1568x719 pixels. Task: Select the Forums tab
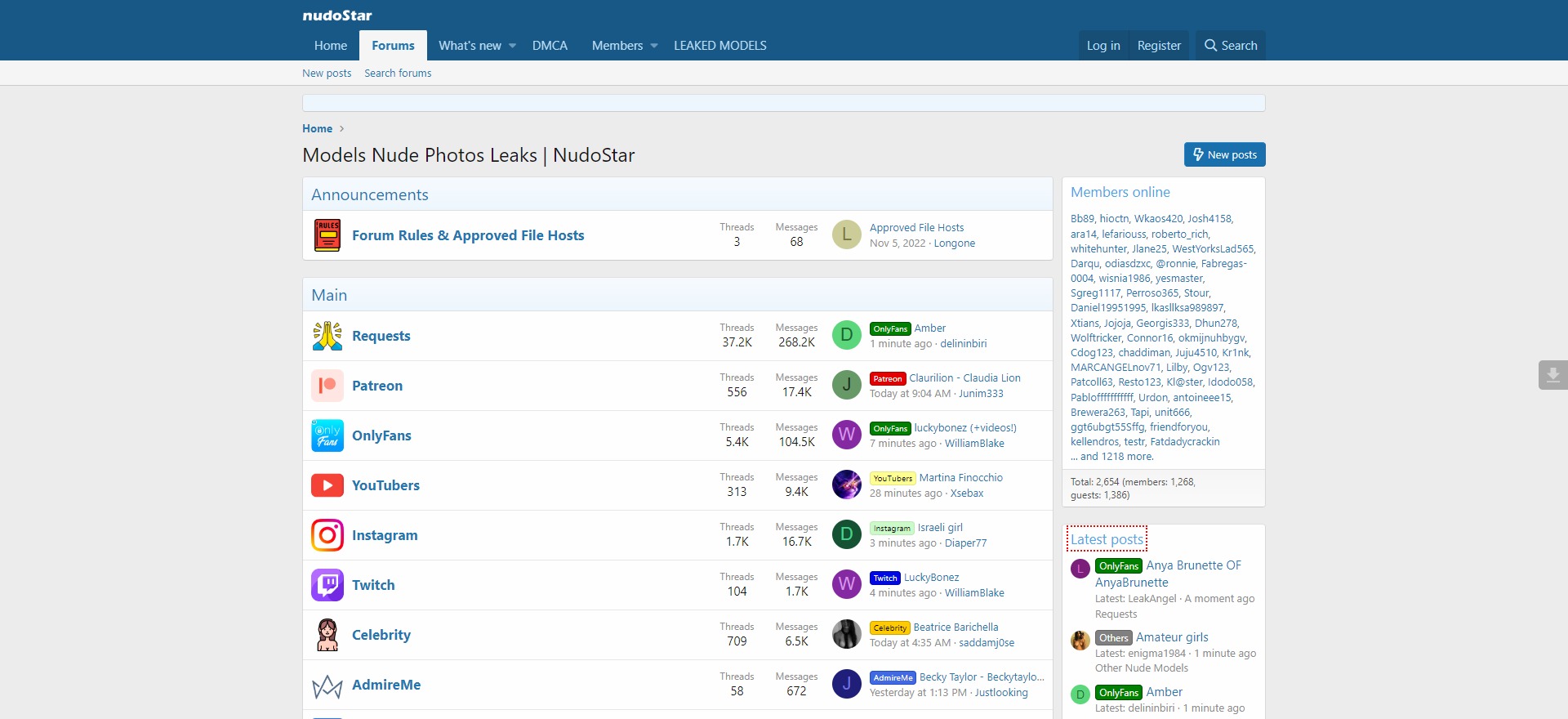click(x=393, y=46)
